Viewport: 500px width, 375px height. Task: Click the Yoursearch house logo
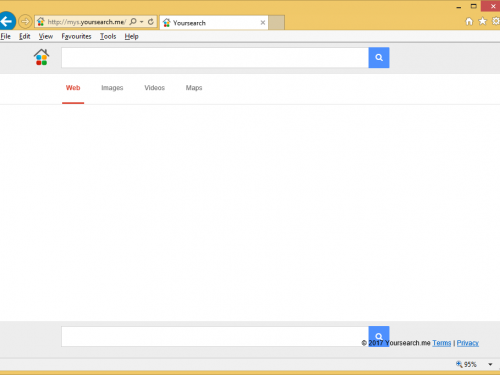(41, 57)
